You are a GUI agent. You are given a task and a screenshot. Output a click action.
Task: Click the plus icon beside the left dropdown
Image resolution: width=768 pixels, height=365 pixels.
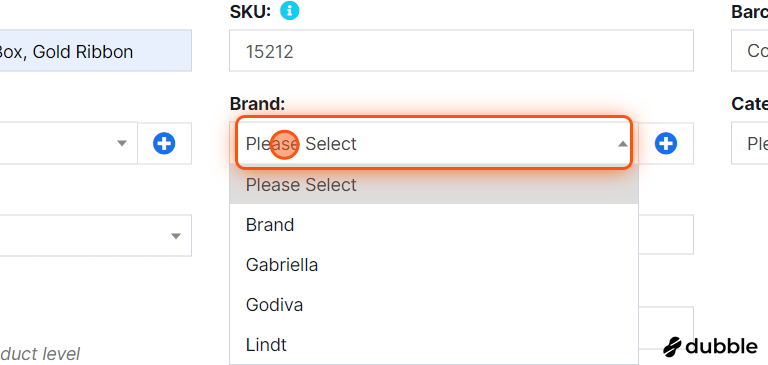tap(164, 144)
